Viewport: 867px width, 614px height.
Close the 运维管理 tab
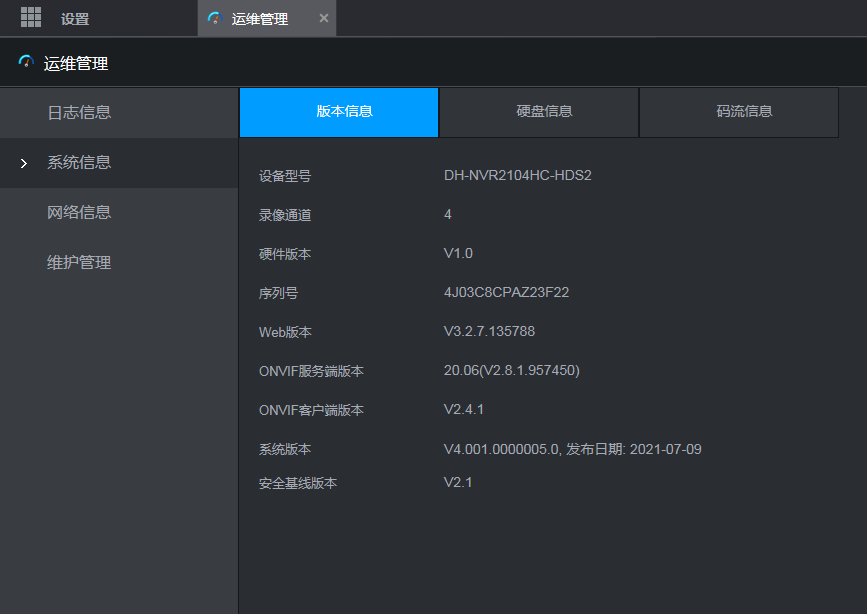[x=323, y=19]
